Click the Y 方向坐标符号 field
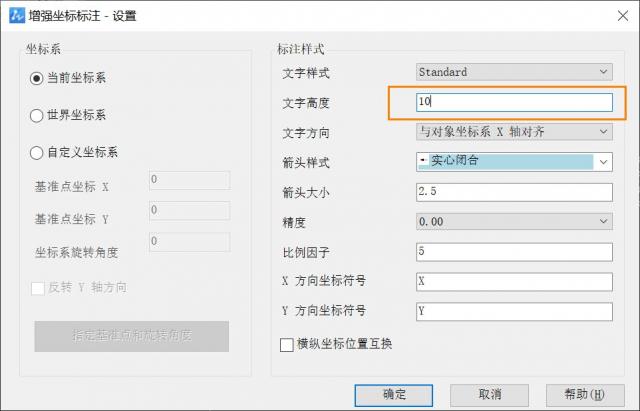The image size is (640, 411). point(514,311)
